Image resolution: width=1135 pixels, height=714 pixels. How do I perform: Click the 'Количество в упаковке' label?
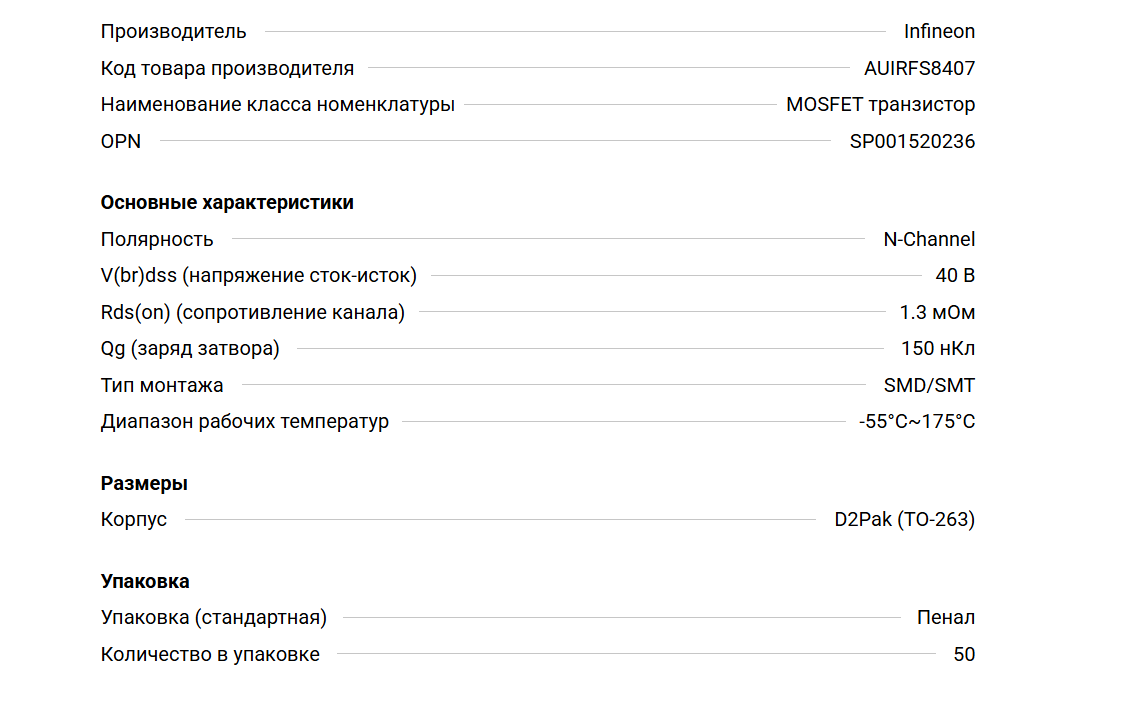(210, 655)
